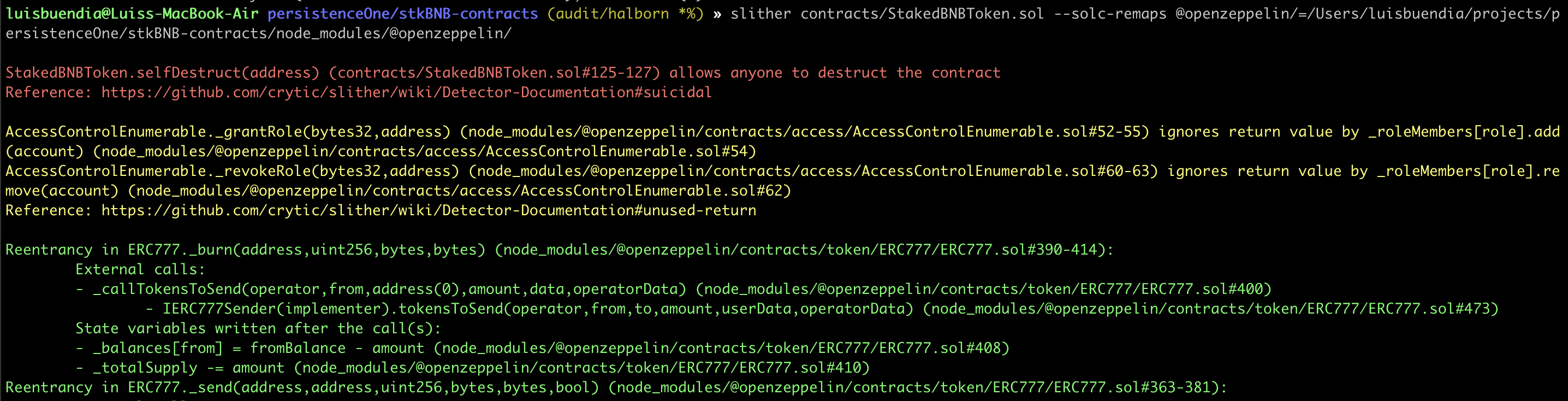The height and width of the screenshot is (401, 1568).
Task: Click the Reentrancy in ERC777._send line at the bottom
Action: 616,387
